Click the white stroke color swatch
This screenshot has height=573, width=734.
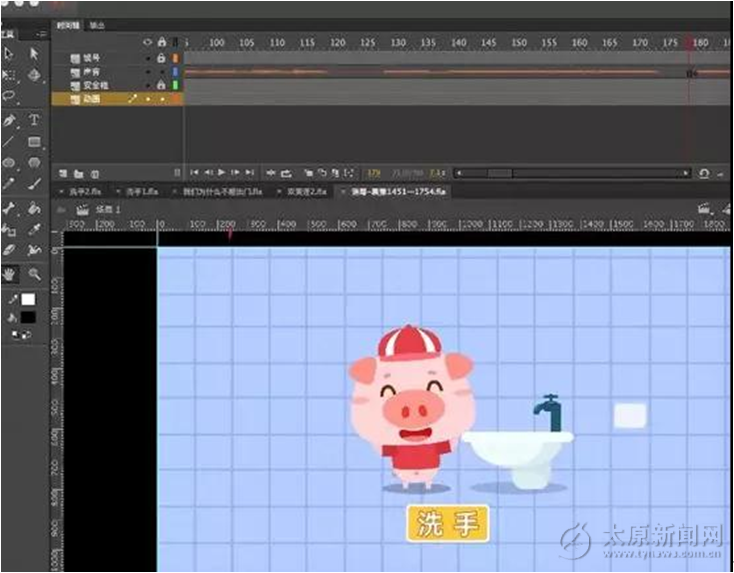[29, 299]
